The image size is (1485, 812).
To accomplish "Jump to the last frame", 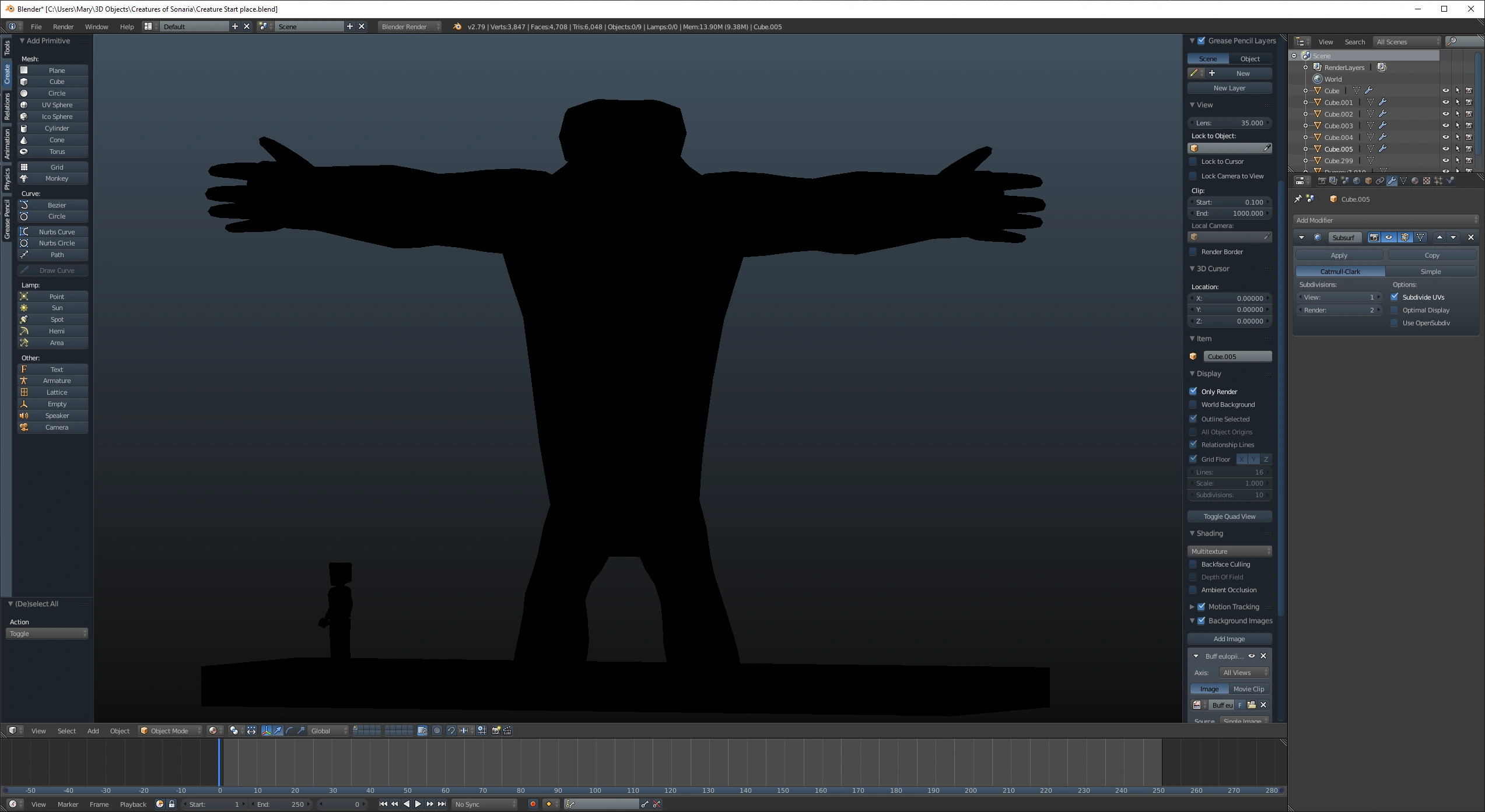I will click(442, 804).
